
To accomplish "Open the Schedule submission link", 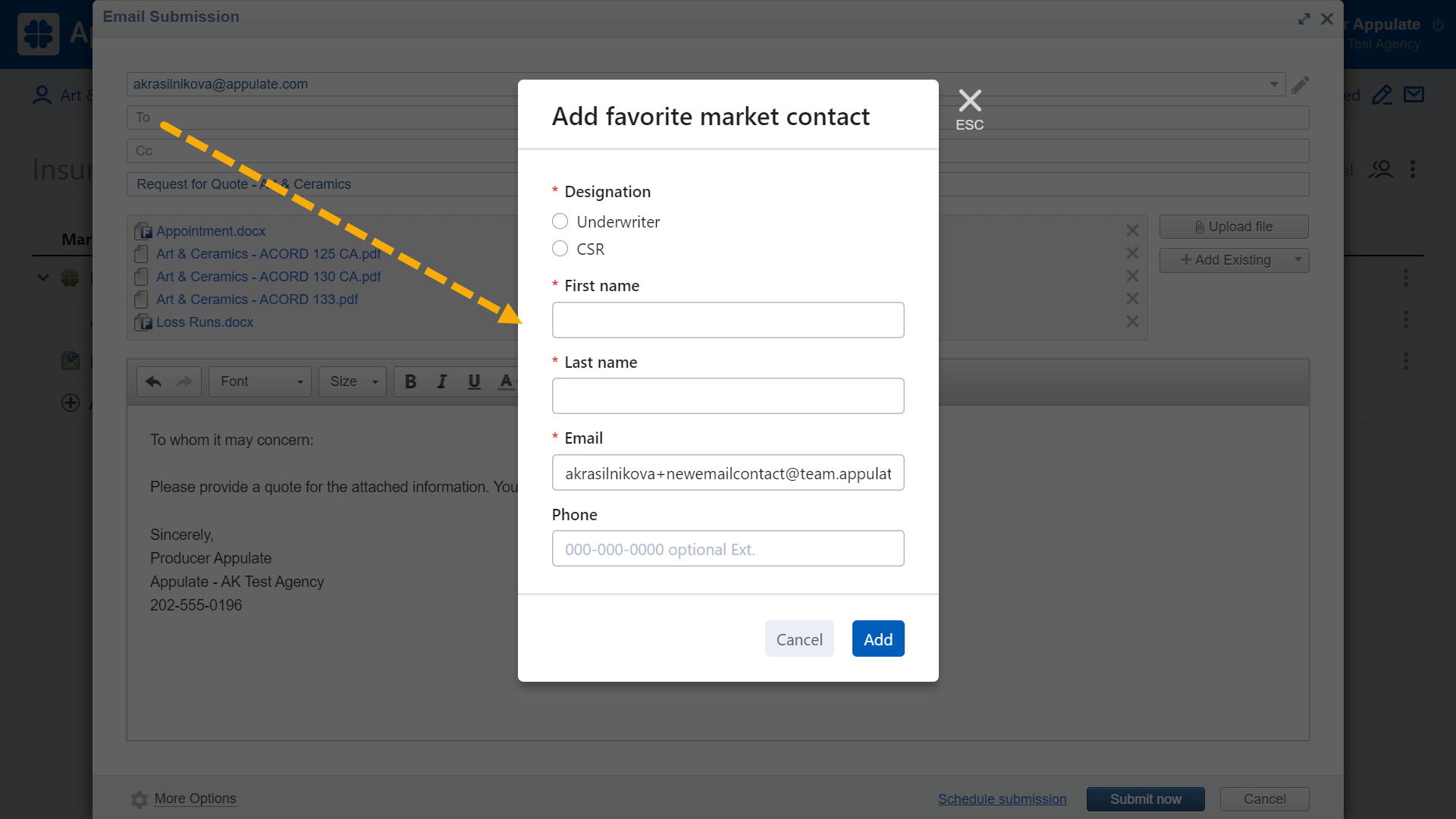I will tap(1002, 799).
